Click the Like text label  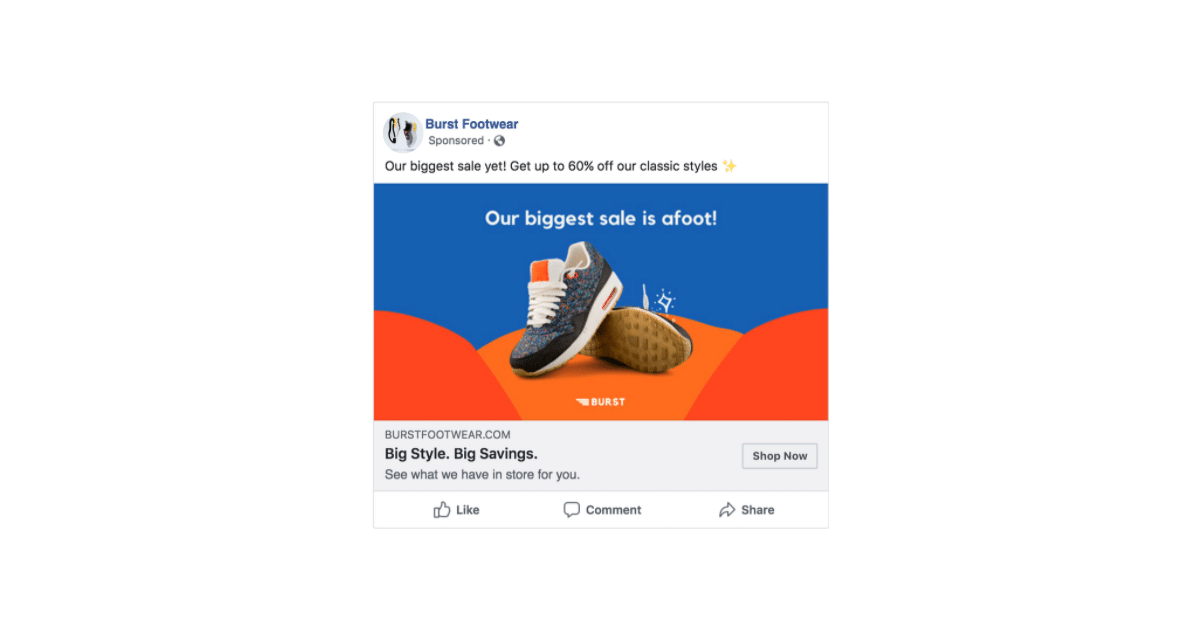coord(468,510)
